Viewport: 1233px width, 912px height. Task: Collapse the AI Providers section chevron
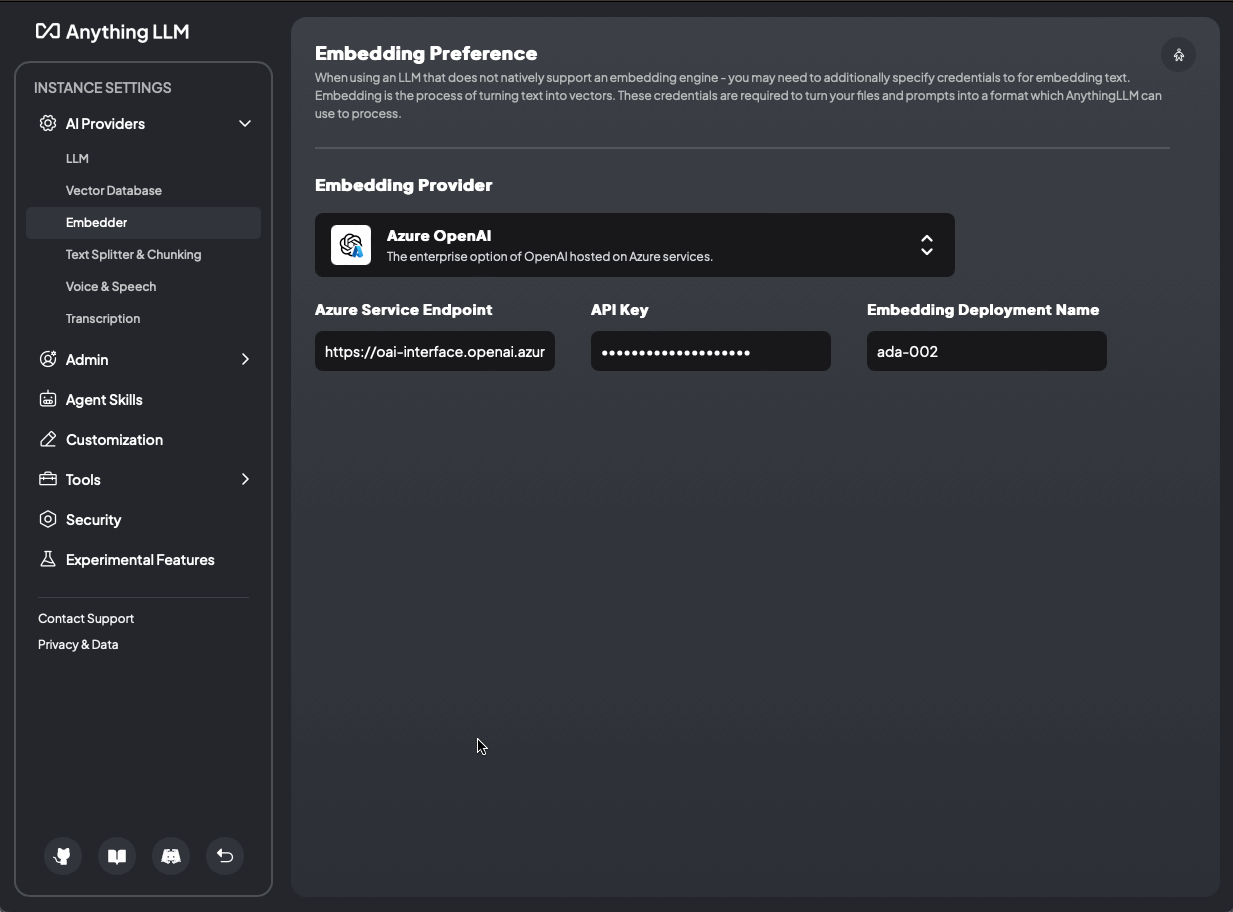(245, 123)
